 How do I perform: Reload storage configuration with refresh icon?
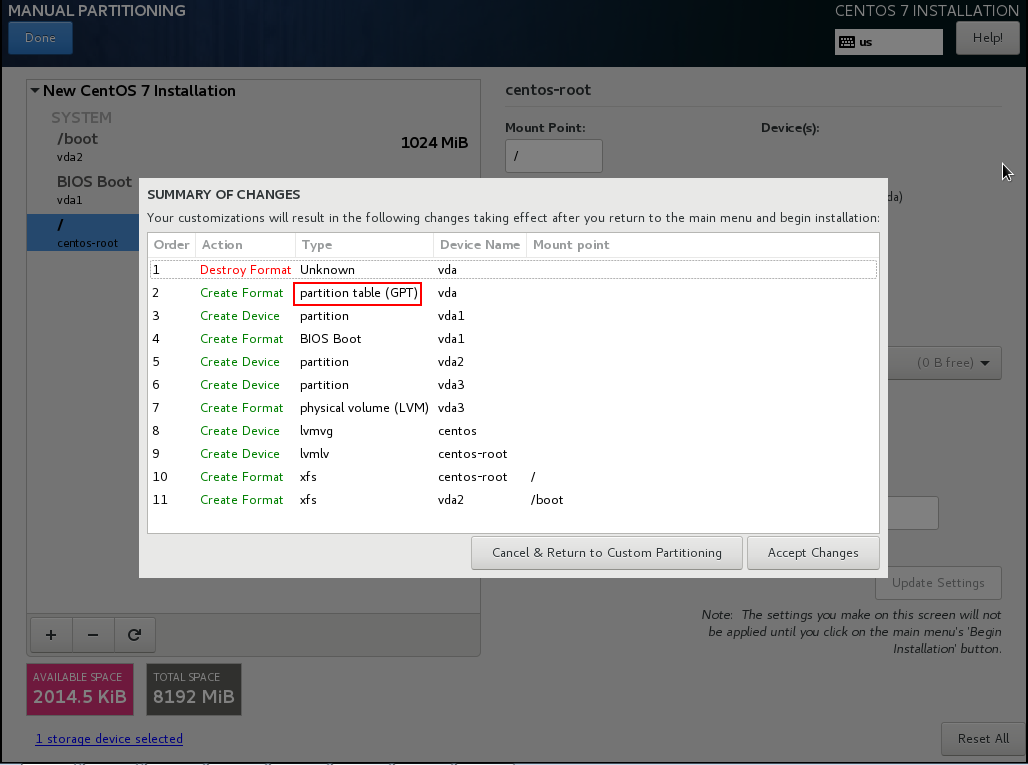(x=134, y=635)
